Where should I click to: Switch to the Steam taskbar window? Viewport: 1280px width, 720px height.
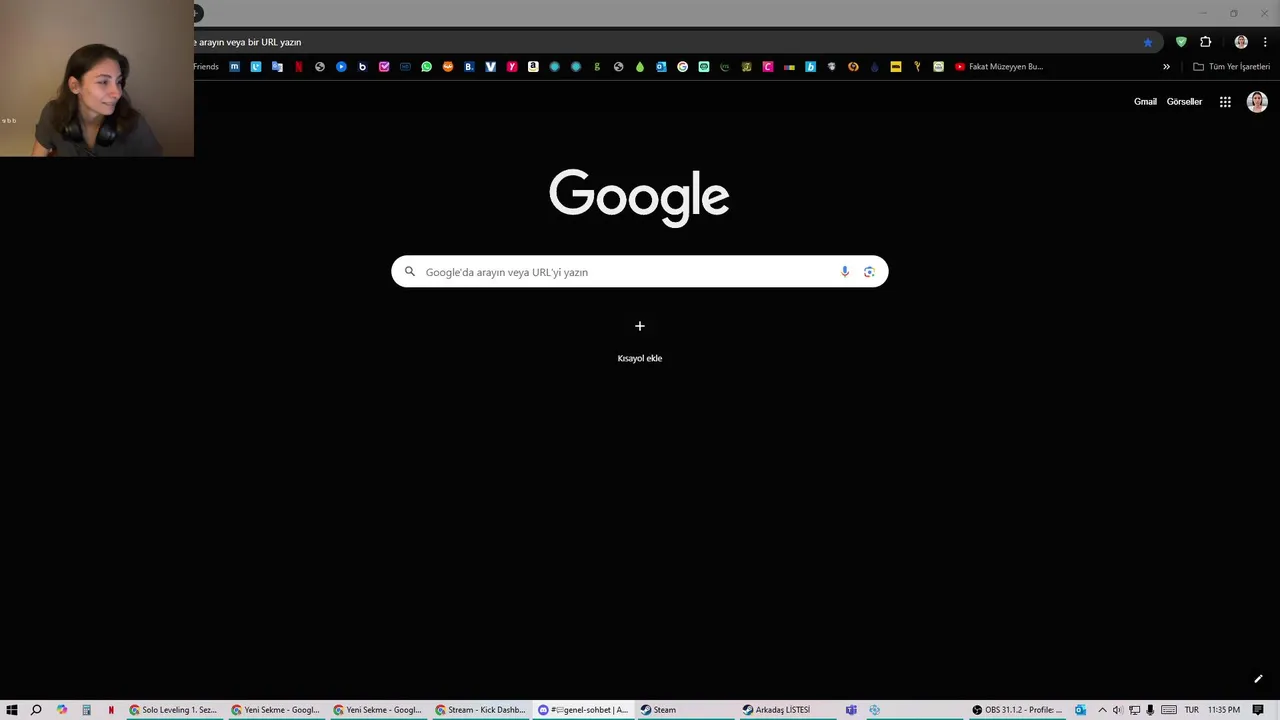685,710
